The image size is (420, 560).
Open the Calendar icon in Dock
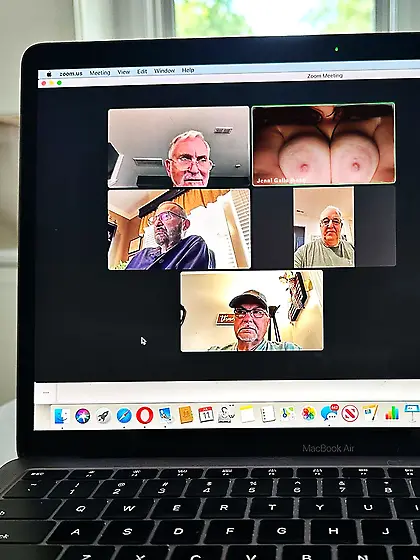(206, 415)
